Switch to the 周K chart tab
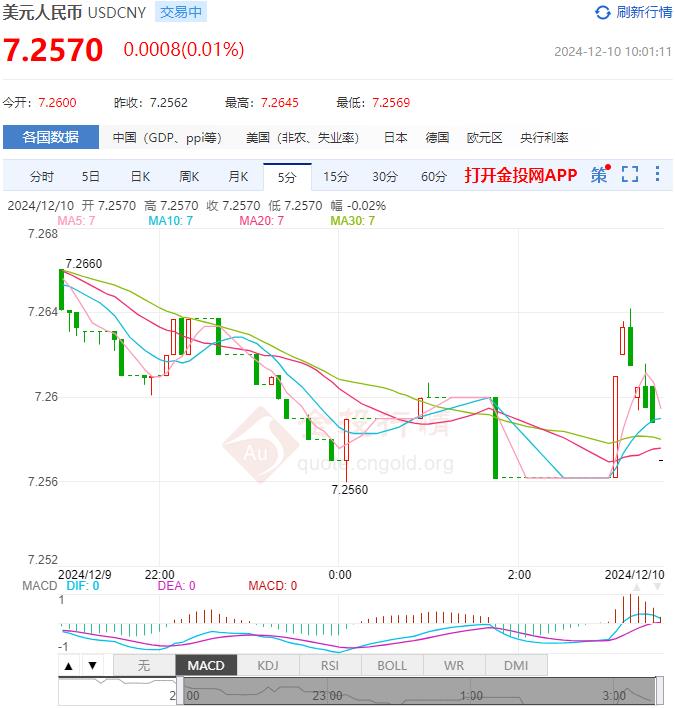The height and width of the screenshot is (708, 675). coord(189,177)
